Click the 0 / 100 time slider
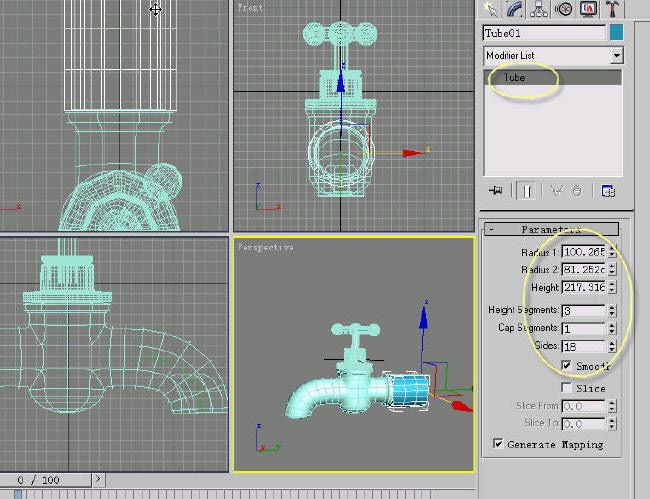Image resolution: width=650 pixels, height=499 pixels. (x=46, y=480)
